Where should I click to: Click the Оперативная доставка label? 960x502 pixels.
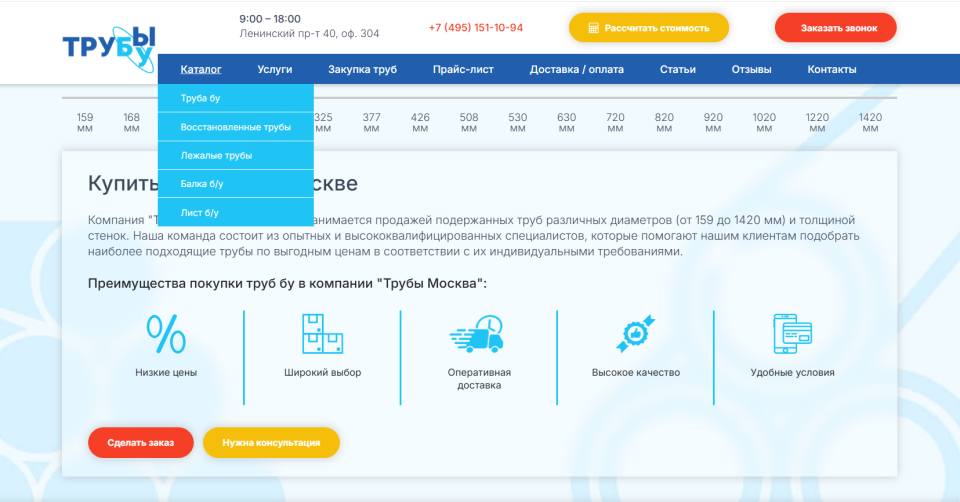[x=479, y=379]
